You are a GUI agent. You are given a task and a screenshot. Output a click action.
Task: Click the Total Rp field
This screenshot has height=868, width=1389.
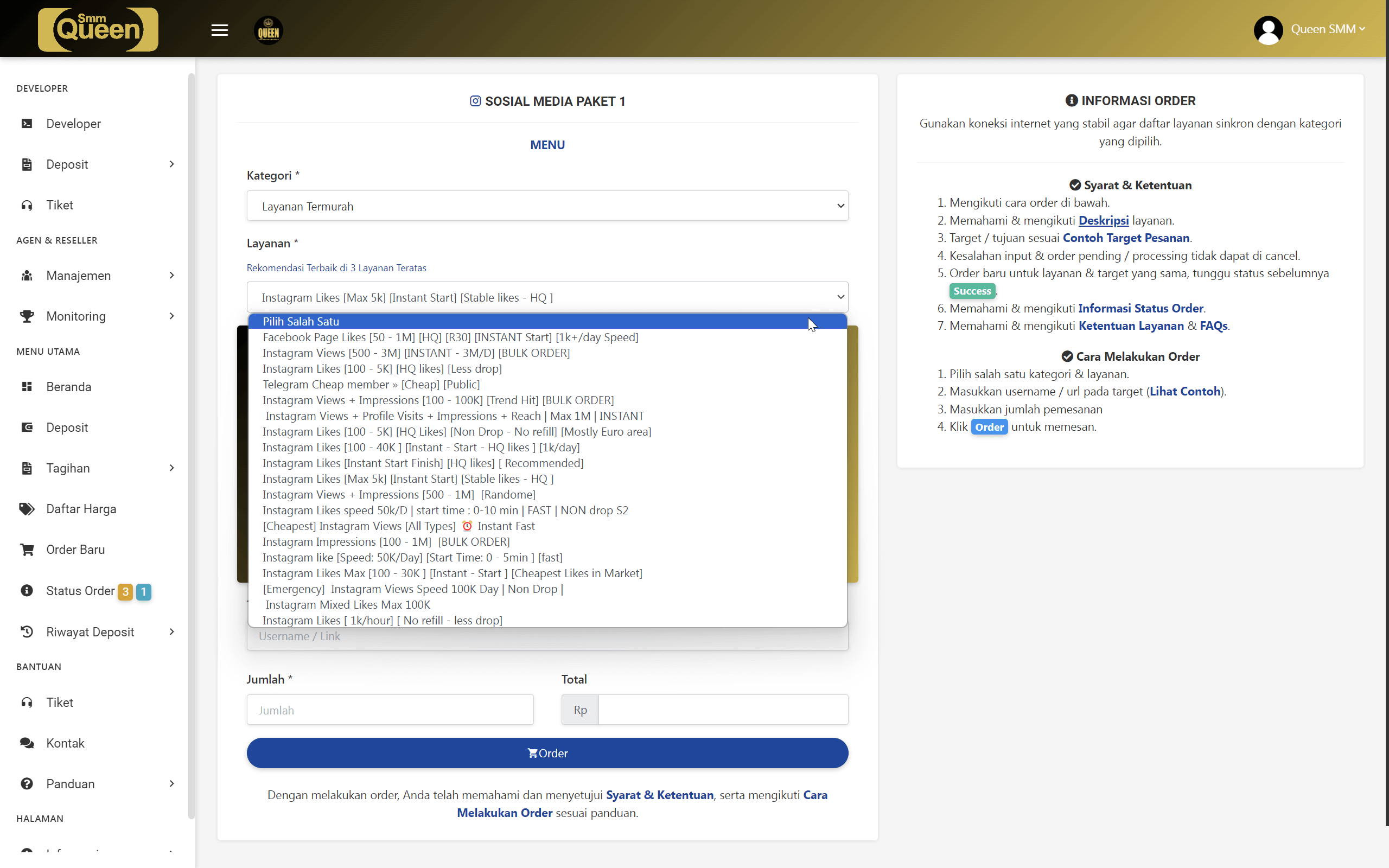(723, 710)
